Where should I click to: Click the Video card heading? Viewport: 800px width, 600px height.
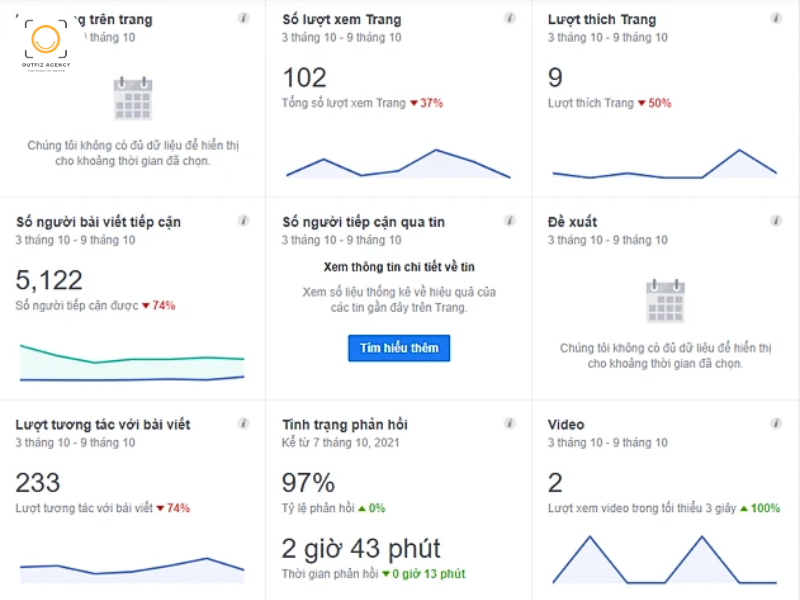coord(566,425)
